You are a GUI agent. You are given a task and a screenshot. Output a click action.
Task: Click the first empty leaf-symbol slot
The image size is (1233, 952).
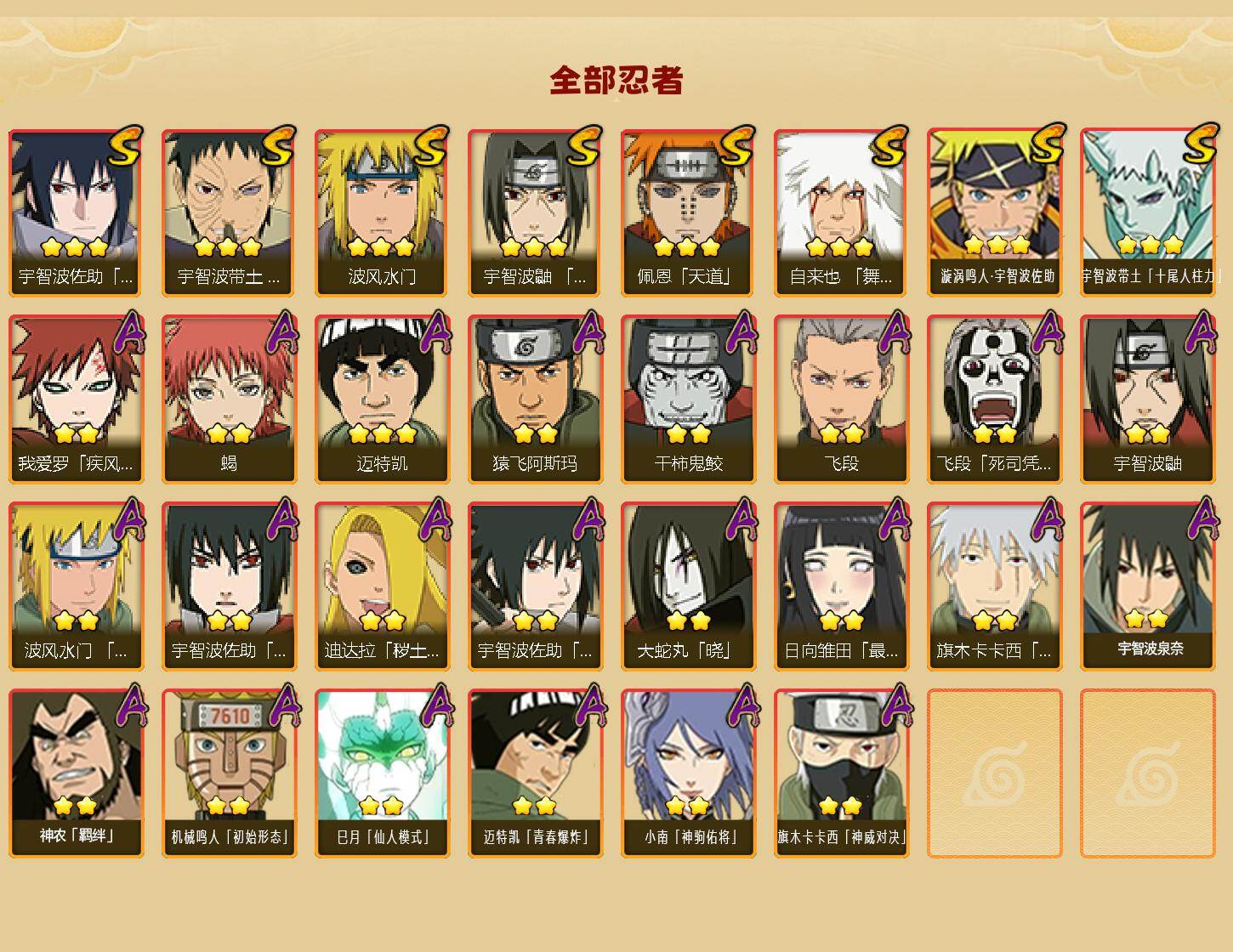pyautogui.click(x=994, y=773)
